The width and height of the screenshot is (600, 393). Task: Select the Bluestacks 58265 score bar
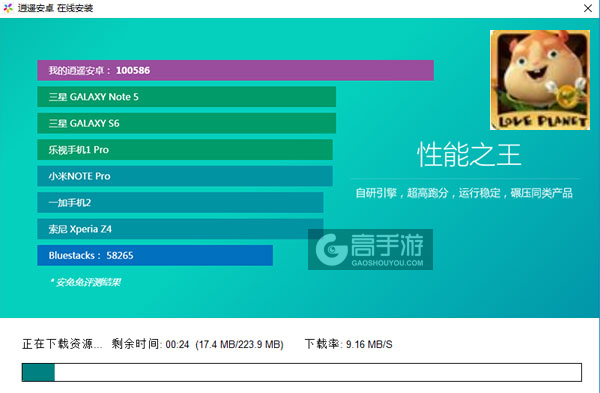point(155,255)
